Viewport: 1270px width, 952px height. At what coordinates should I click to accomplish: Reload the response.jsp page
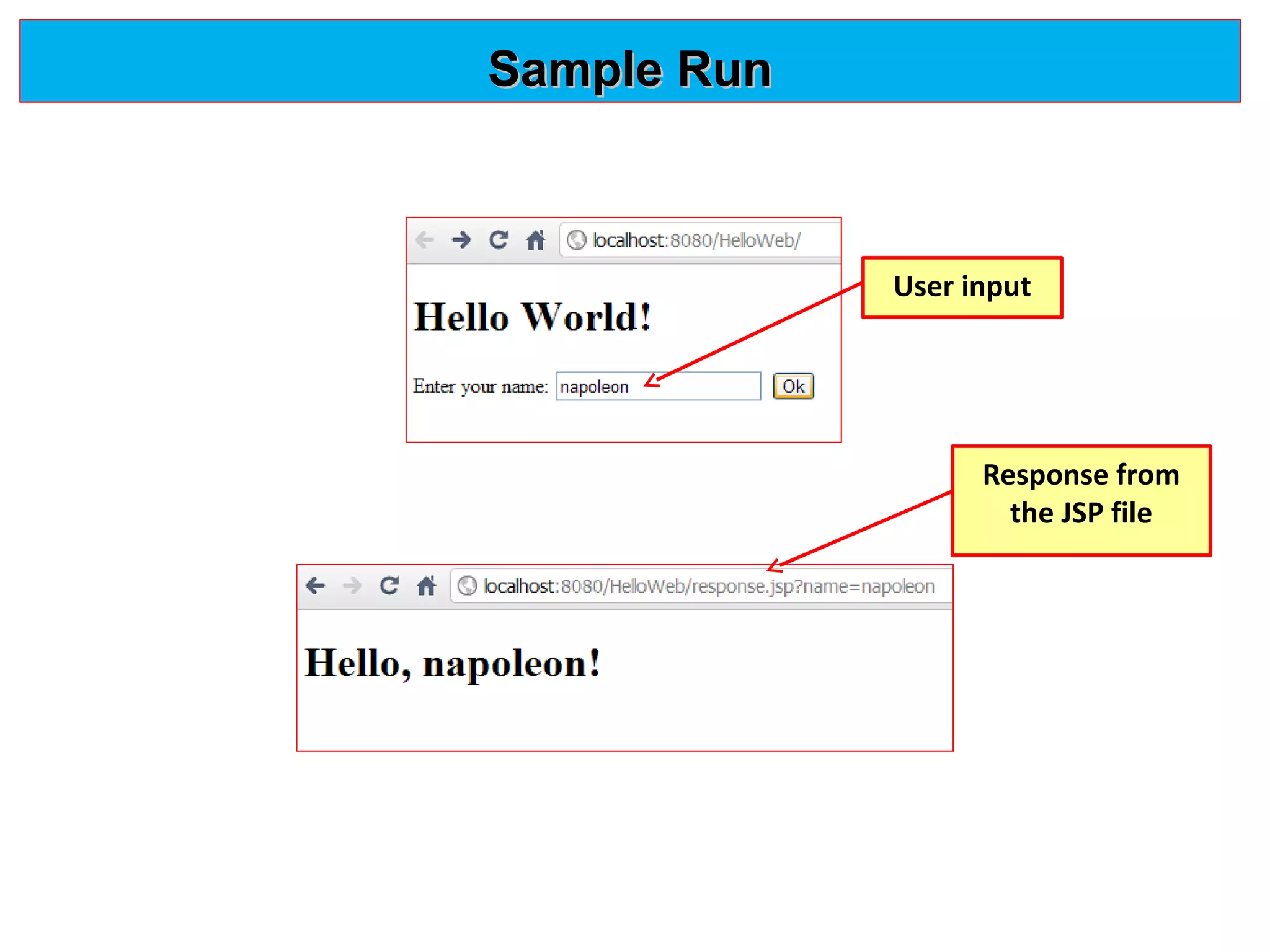(x=389, y=586)
